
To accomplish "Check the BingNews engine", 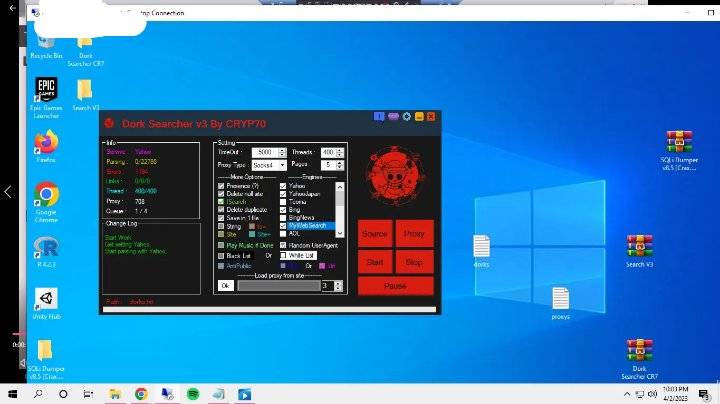I will click(x=283, y=218).
